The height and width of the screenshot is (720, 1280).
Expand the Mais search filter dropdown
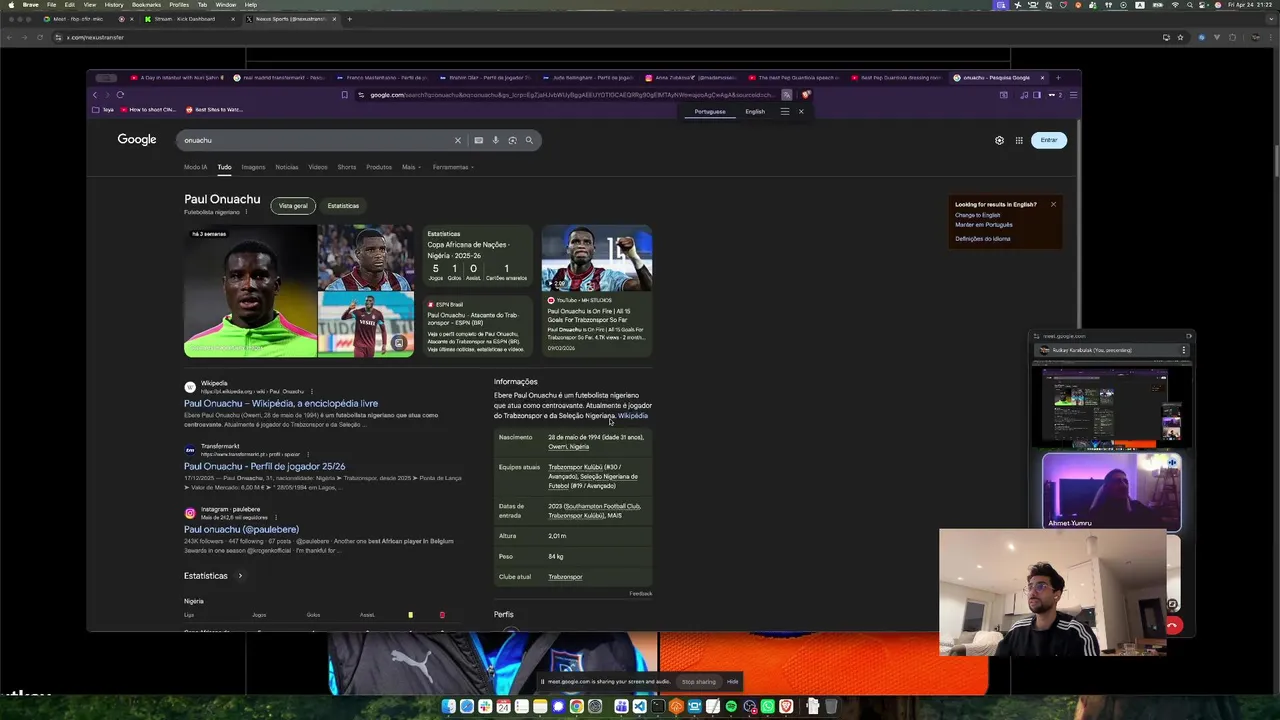411,167
